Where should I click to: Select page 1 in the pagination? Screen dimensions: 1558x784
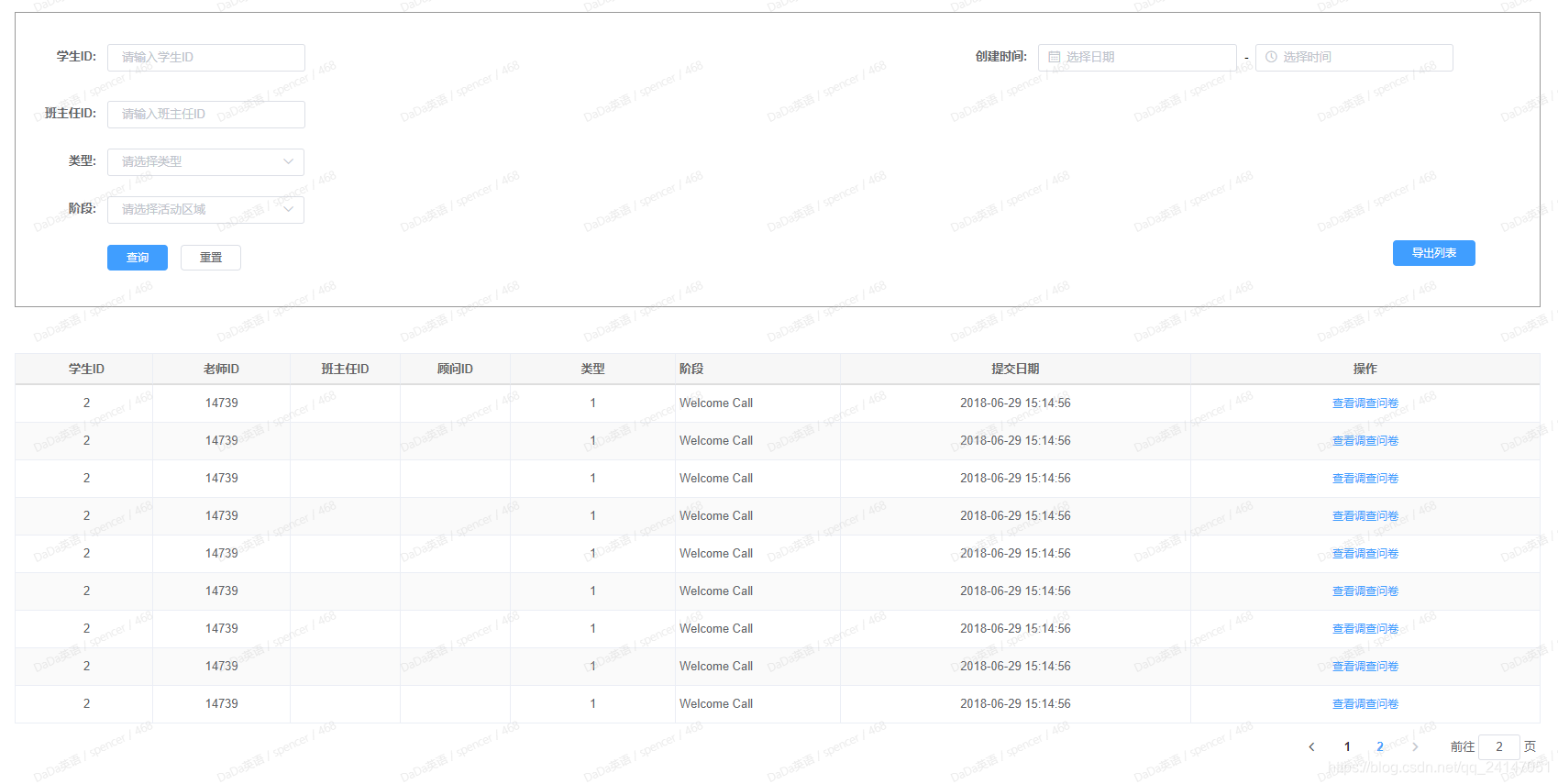point(1347,746)
